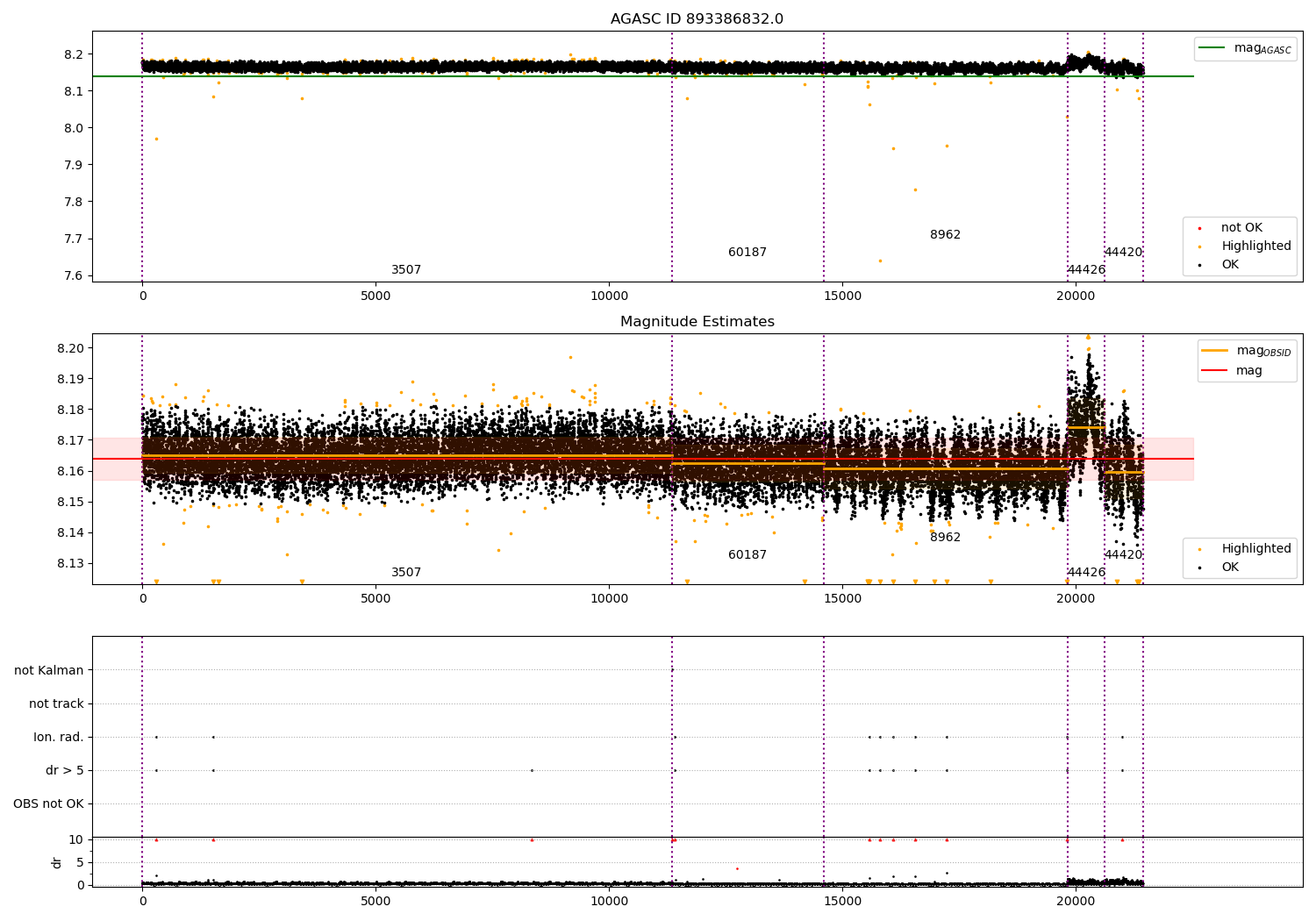The image size is (1316, 921).
Task: Click the '8.19' y-axis tick label
Action: click(x=70, y=379)
